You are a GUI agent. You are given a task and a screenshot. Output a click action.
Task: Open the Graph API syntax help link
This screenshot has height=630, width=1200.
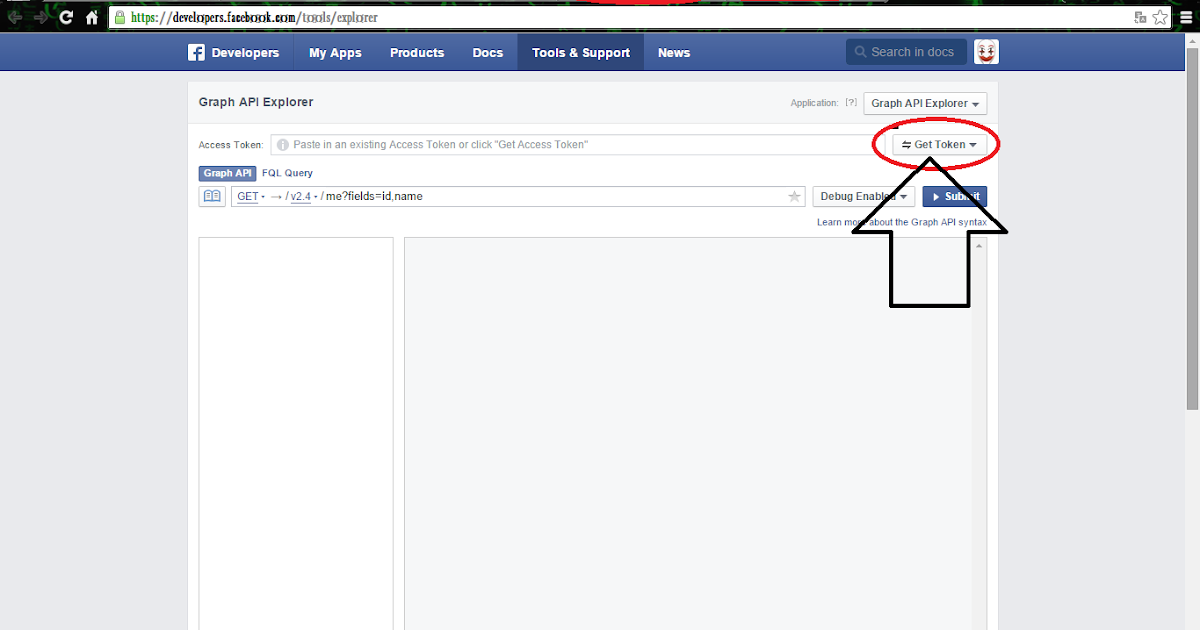(x=900, y=222)
